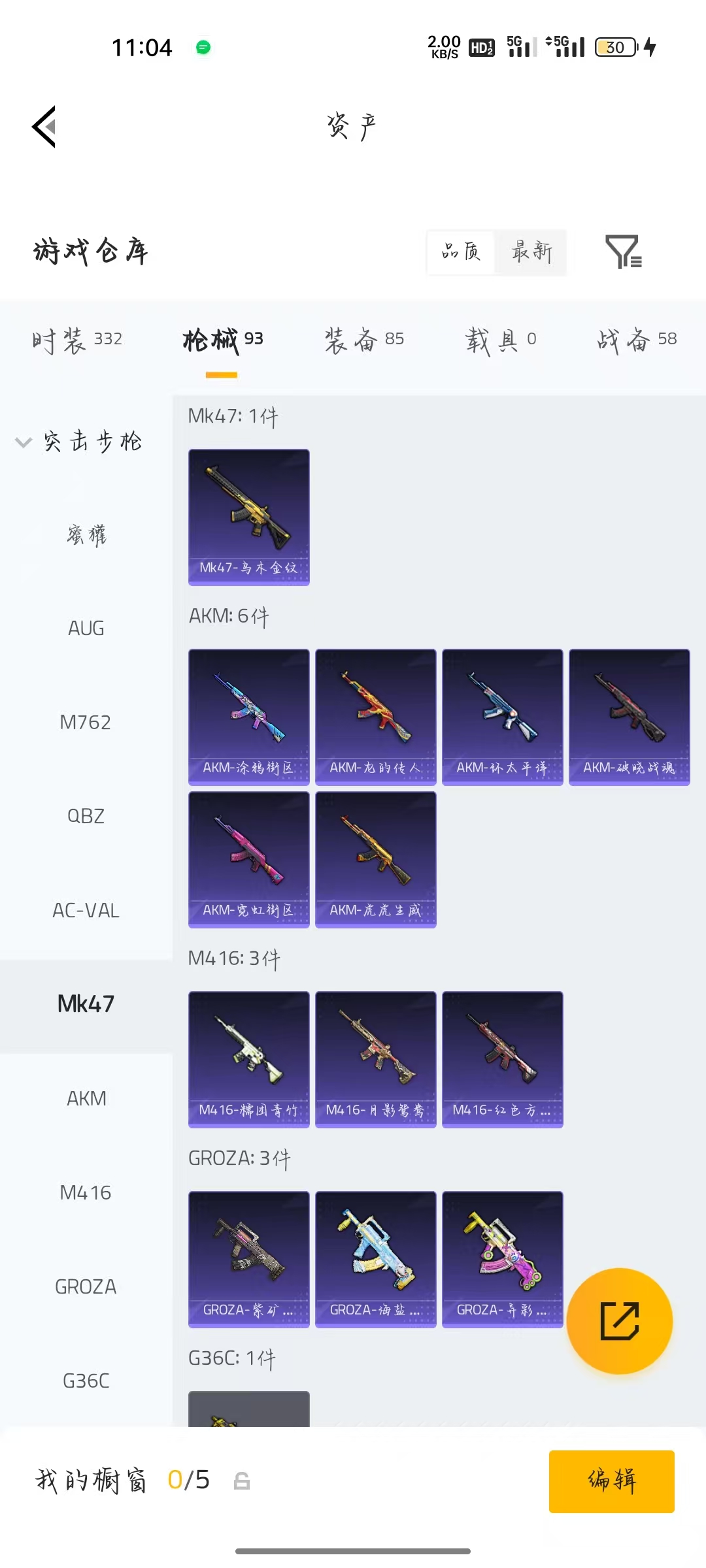Switch to the 时装 332 tab

coord(77,340)
